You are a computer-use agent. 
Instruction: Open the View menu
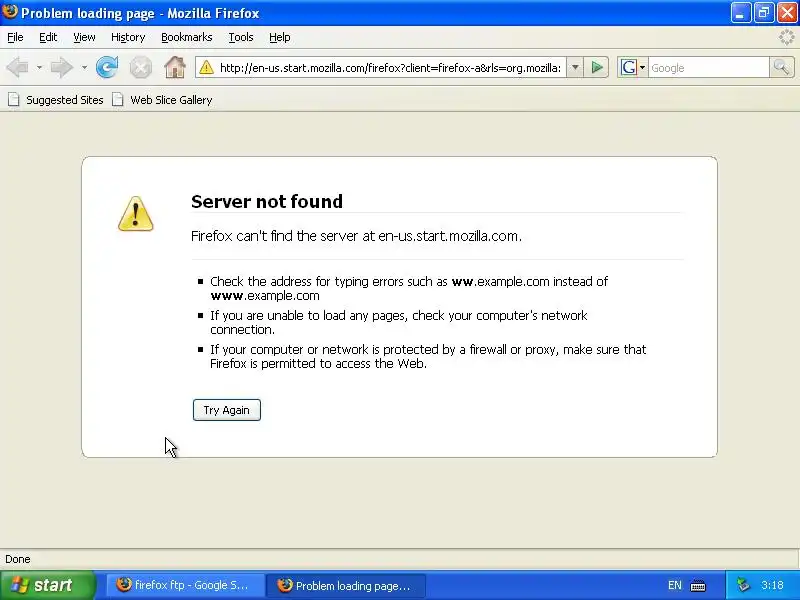pyautogui.click(x=84, y=37)
